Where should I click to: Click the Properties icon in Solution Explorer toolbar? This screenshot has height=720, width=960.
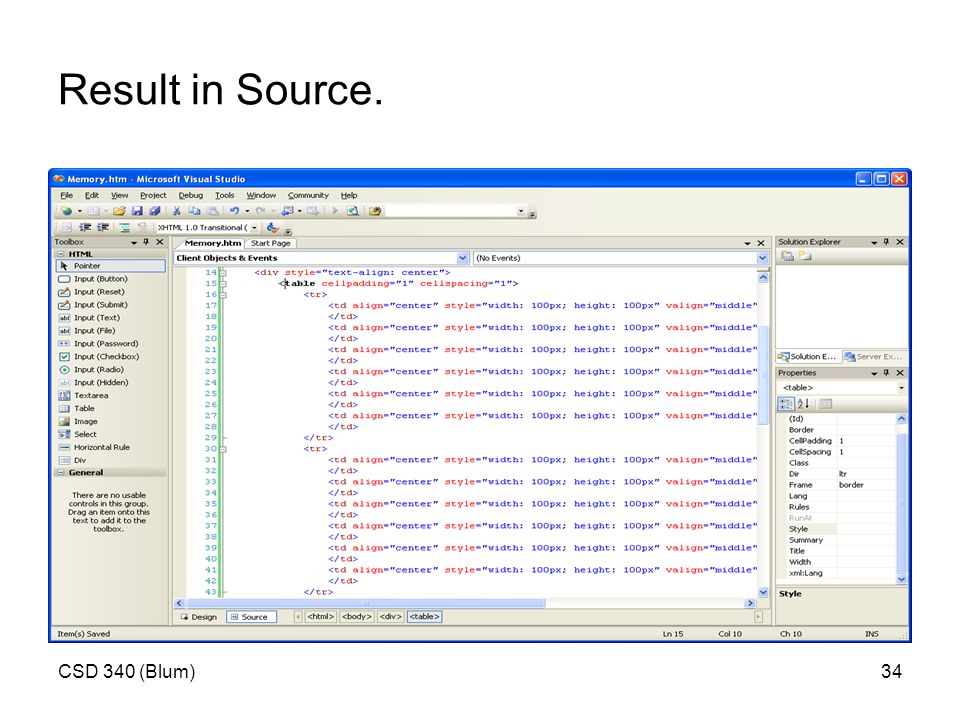coord(787,256)
